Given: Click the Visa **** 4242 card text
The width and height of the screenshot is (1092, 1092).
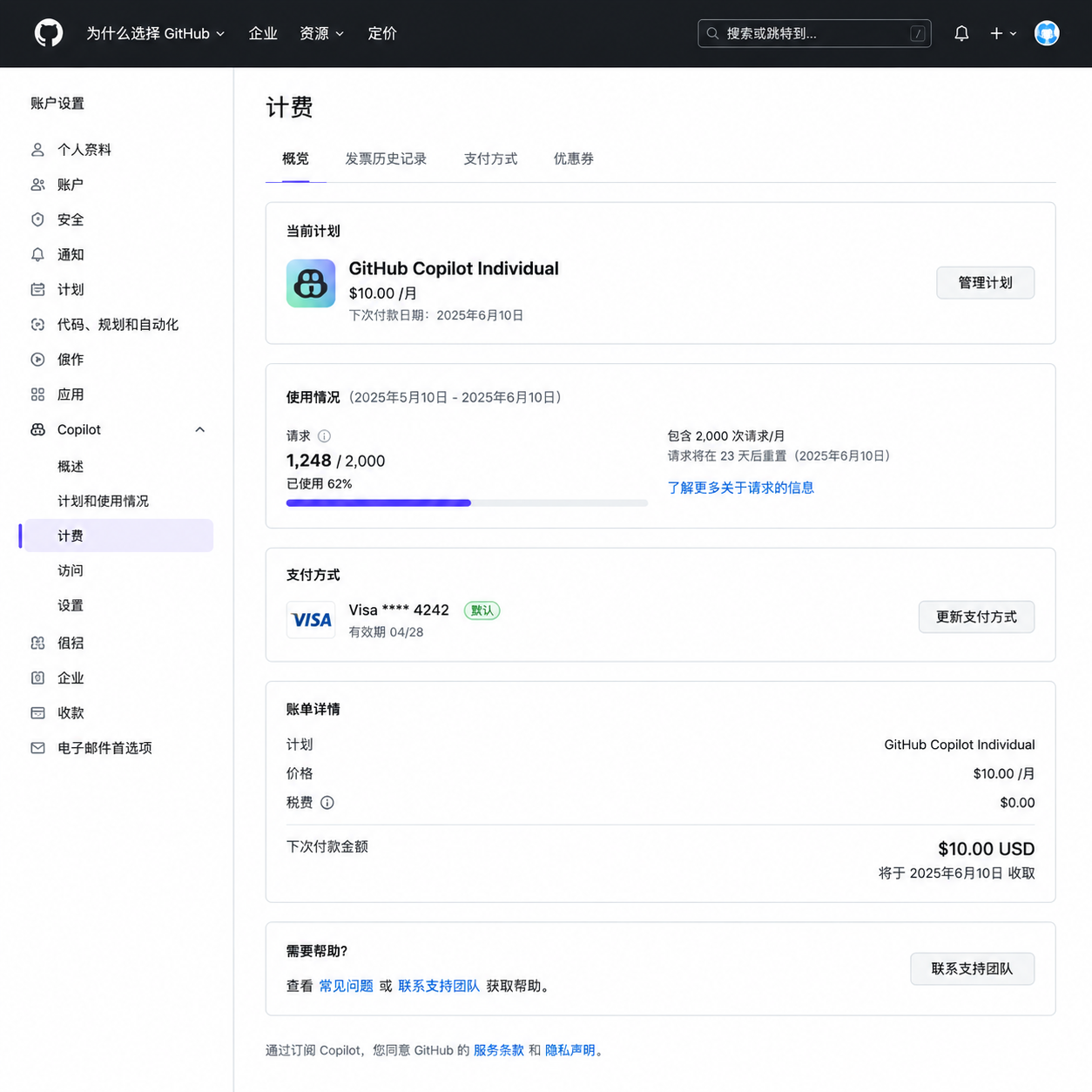Looking at the screenshot, I should click(399, 610).
